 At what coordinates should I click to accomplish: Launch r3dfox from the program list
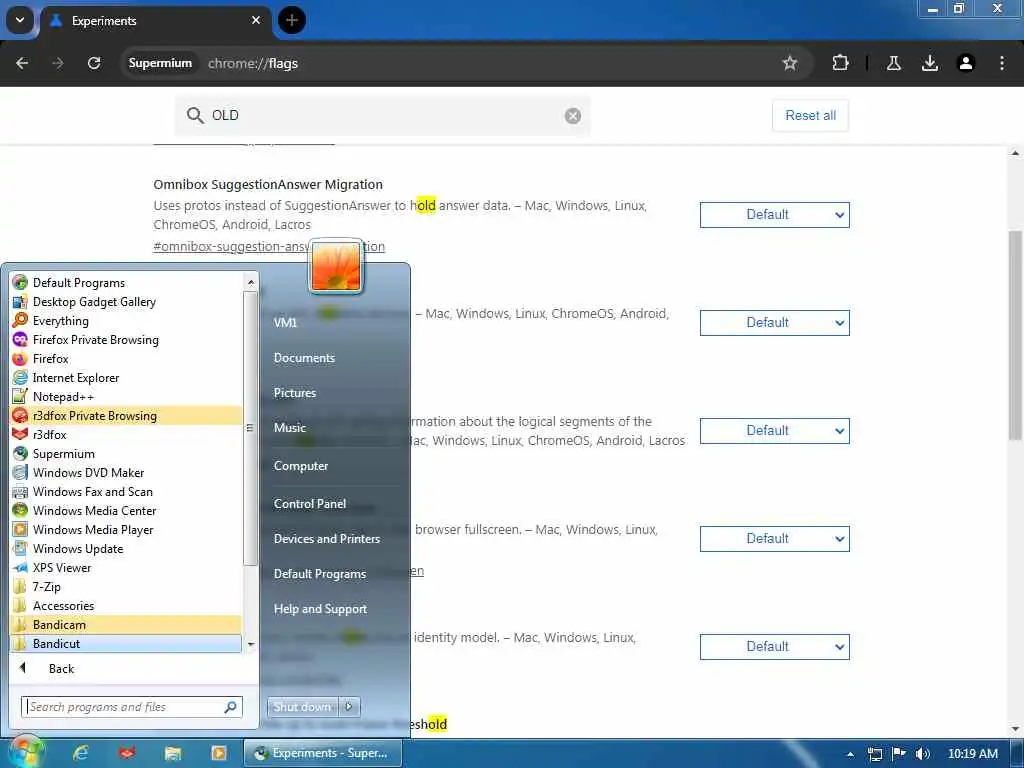[127, 434]
